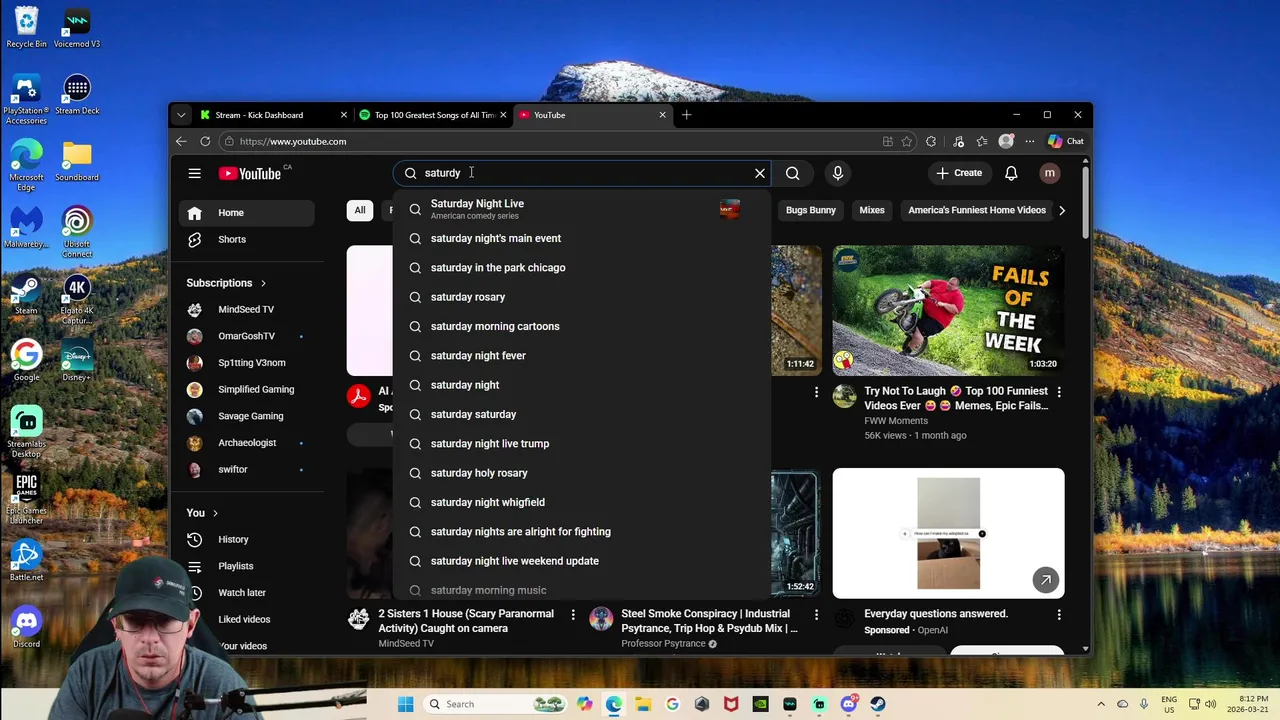The height and width of the screenshot is (720, 1280).
Task: Select America's Funniest Home Videos chip
Action: [x=977, y=210]
